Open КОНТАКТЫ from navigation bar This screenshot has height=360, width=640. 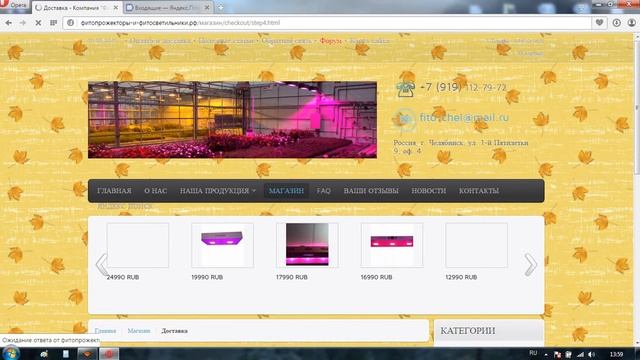click(x=479, y=191)
